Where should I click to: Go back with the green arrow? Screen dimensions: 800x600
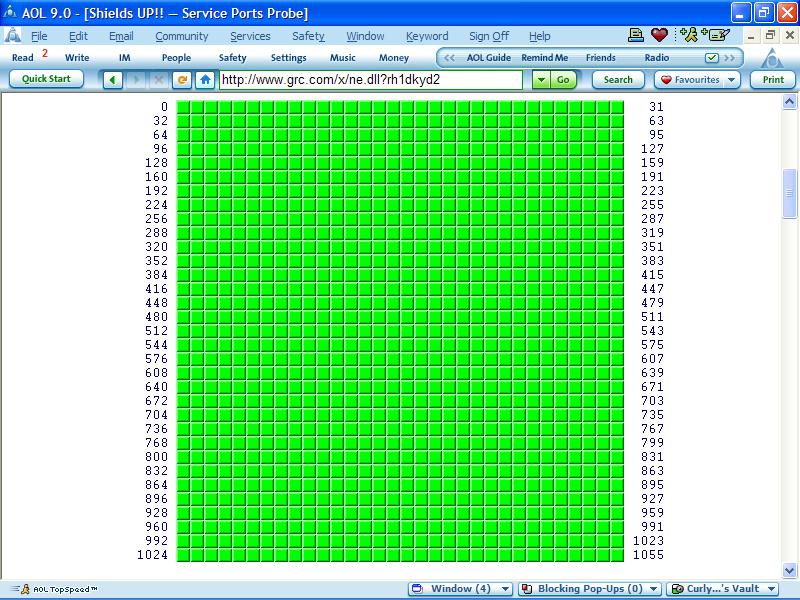[x=112, y=80]
